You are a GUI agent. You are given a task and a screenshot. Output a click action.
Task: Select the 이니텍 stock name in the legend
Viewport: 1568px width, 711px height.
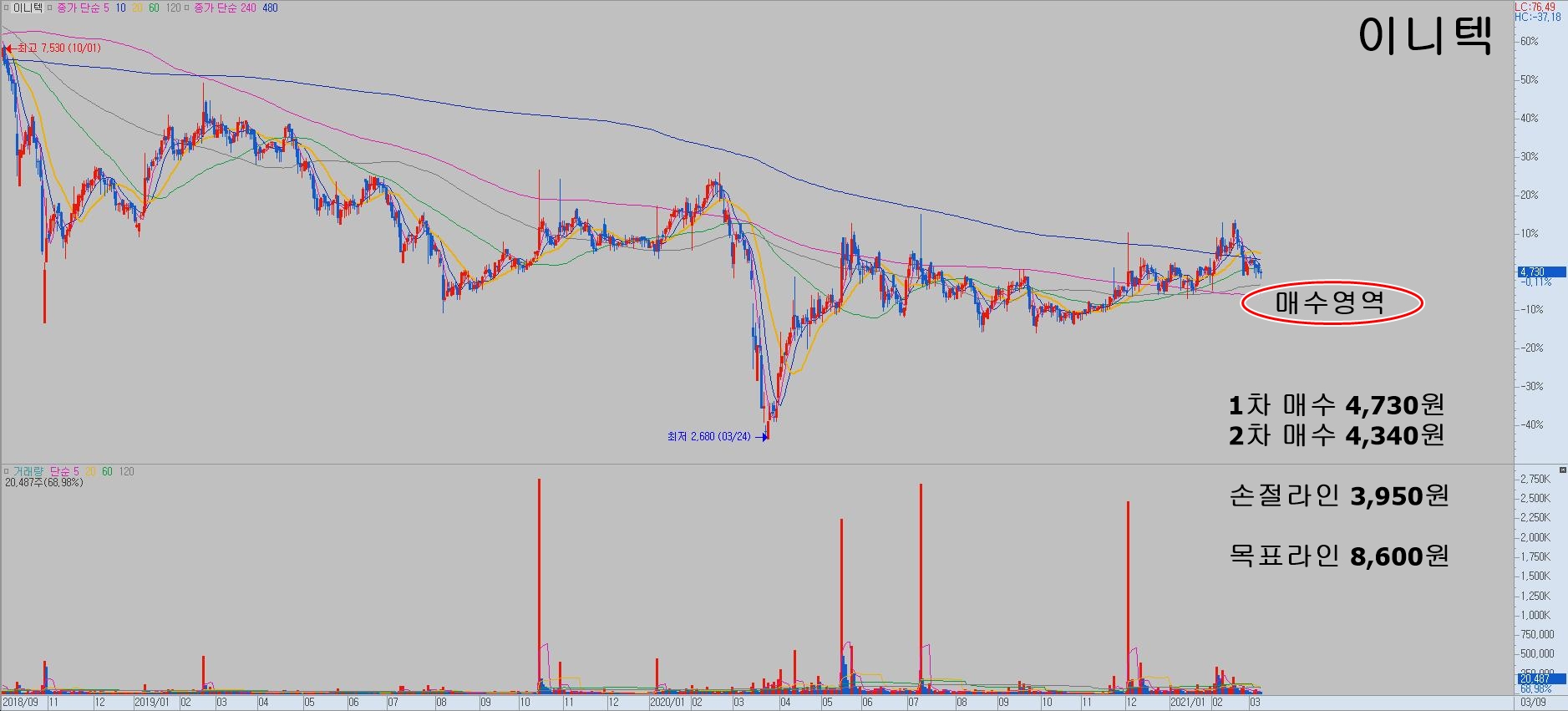[x=28, y=8]
